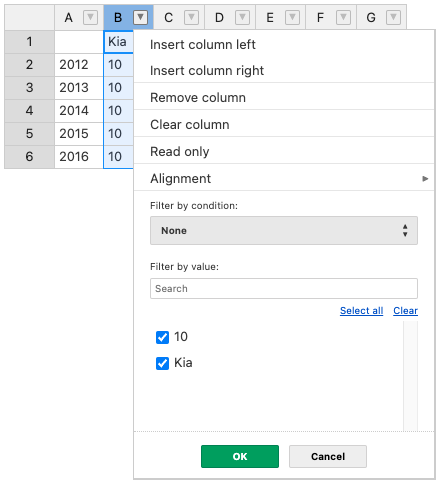Click the Select all link
Image resolution: width=445 pixels, height=489 pixels.
point(361,311)
